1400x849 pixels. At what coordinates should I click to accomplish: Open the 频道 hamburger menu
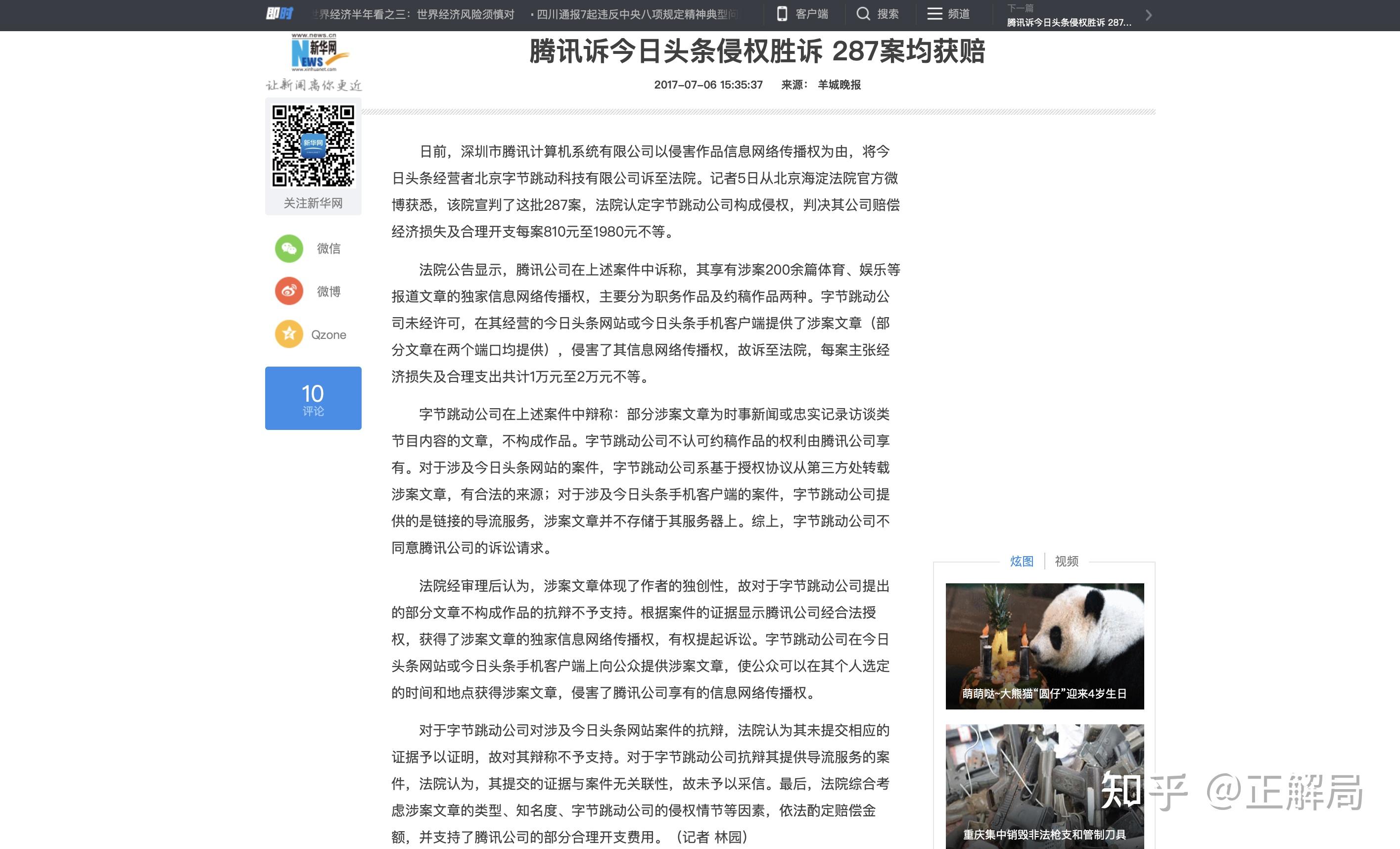tap(934, 14)
